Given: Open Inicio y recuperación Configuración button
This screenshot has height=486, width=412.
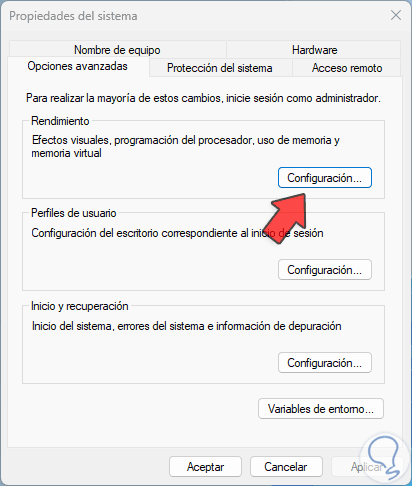Looking at the screenshot, I should (x=325, y=363).
